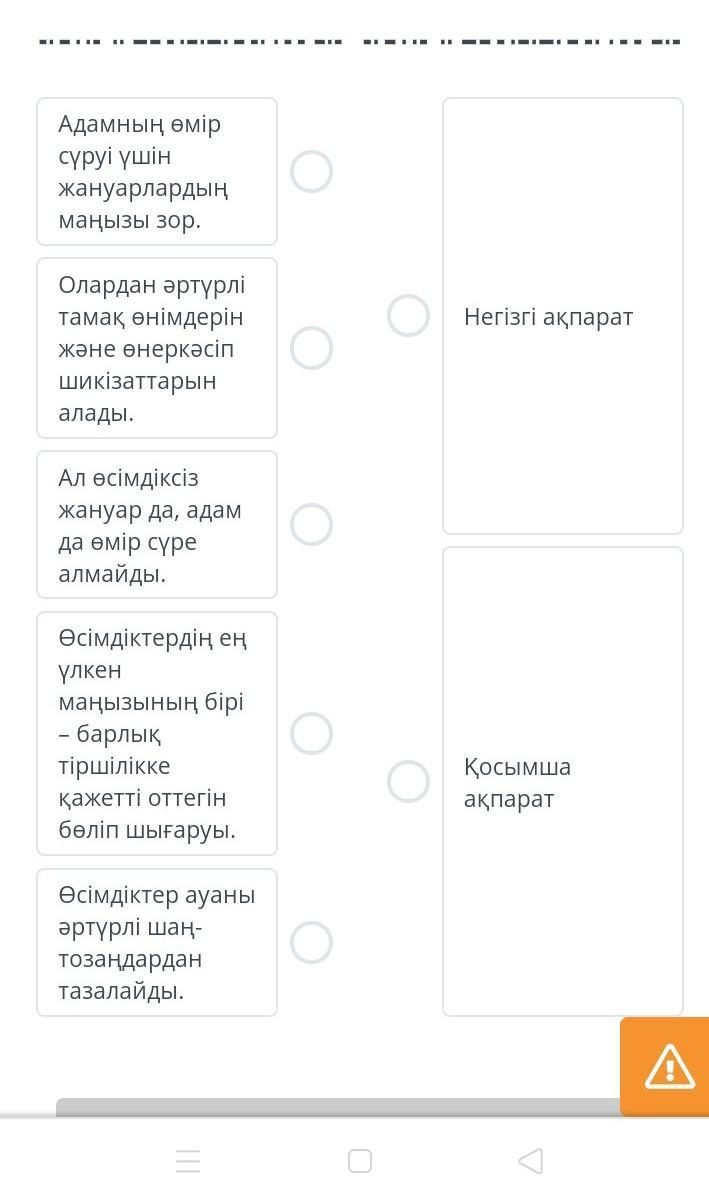The width and height of the screenshot is (709, 1182).
Task: Select circle beside 'Өсімдіктердің ең үлкен' statement
Action: tap(311, 733)
